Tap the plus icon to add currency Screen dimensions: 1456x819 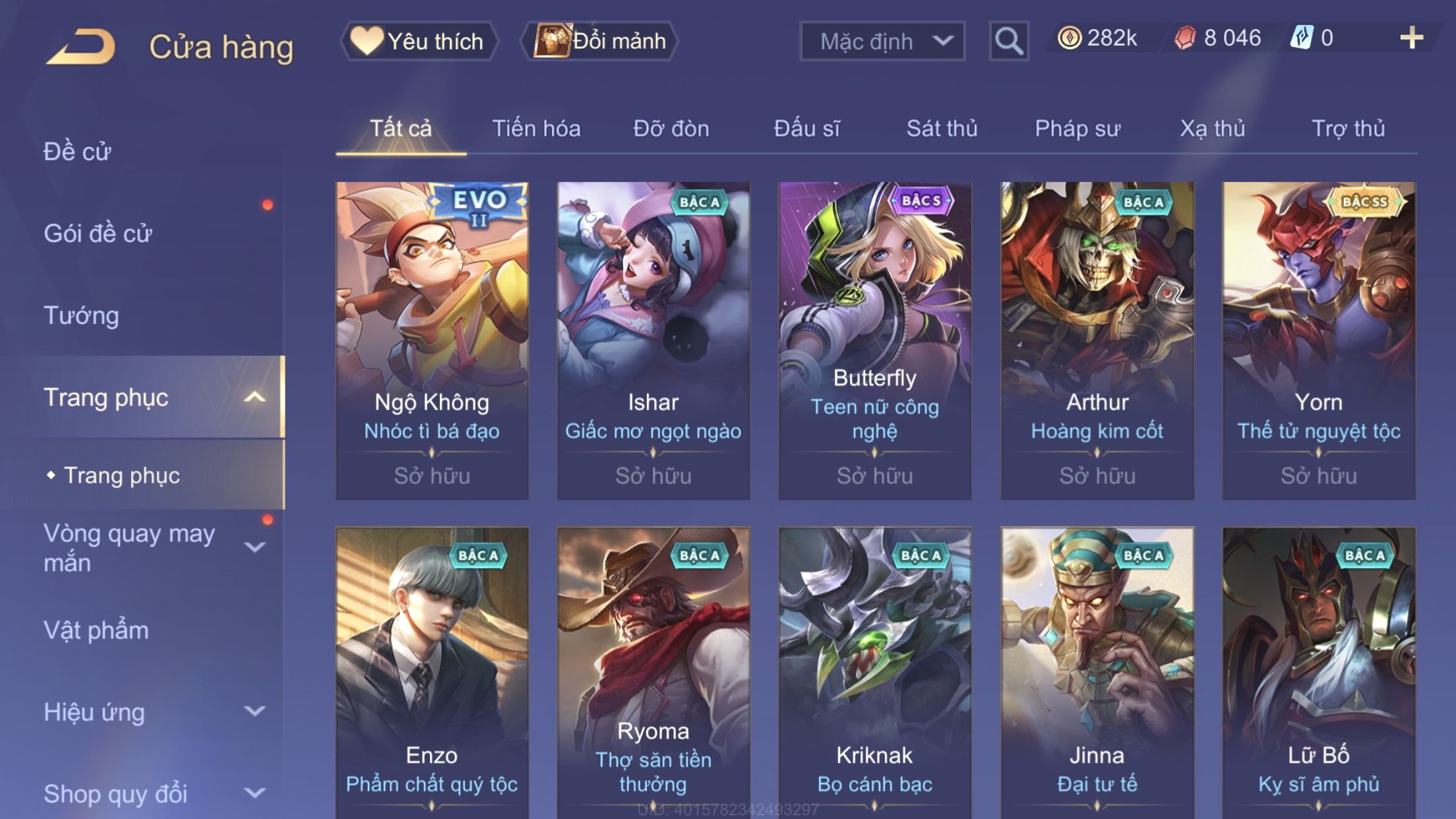click(x=1411, y=38)
